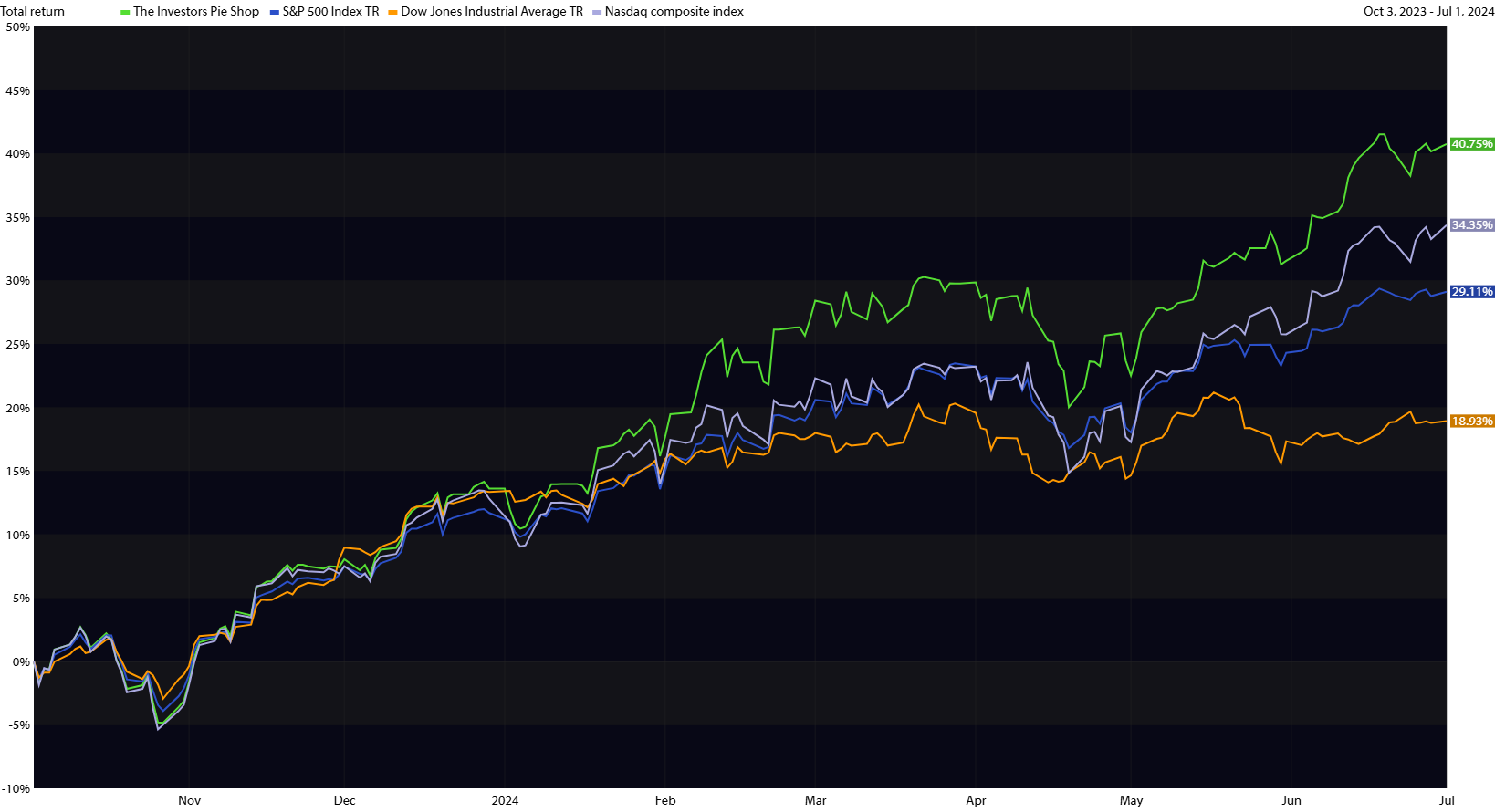Screen dimensions: 1495x812
Task: Click the 45% y-axis label
Action: 18,91
